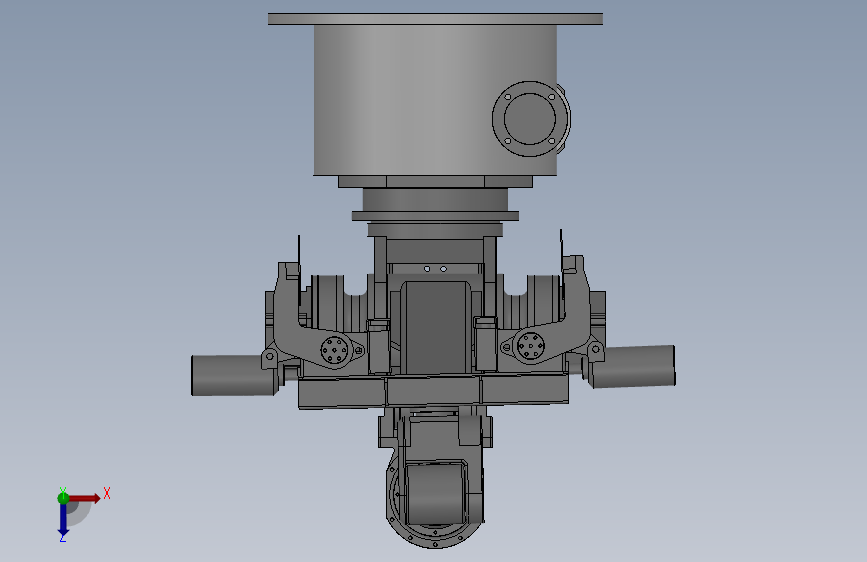Select the left clamp arm's bolted circular hub
The width and height of the screenshot is (867, 562).
pos(335,350)
